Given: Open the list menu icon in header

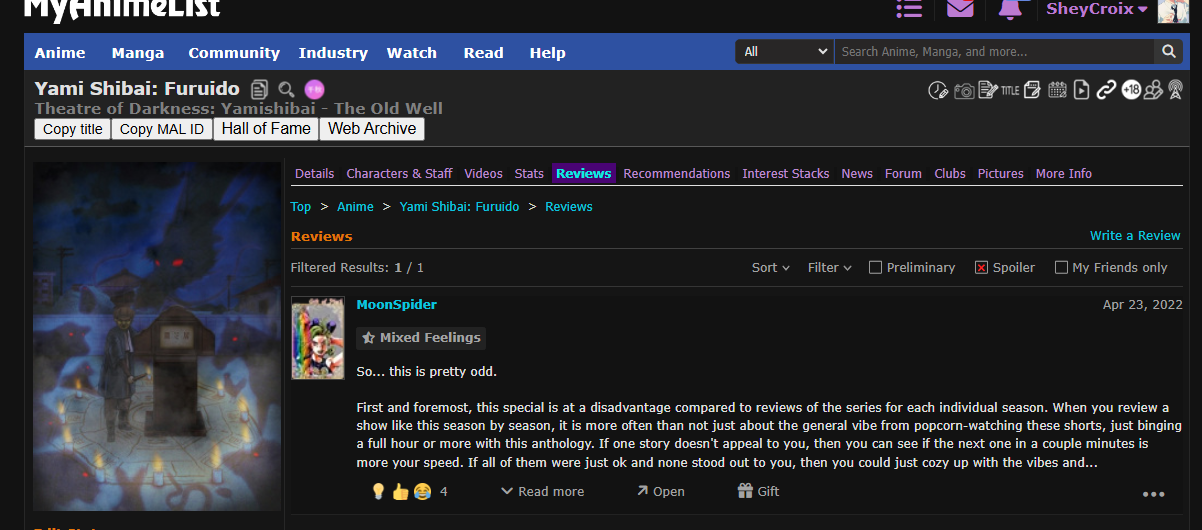Looking at the screenshot, I should pyautogui.click(x=909, y=9).
